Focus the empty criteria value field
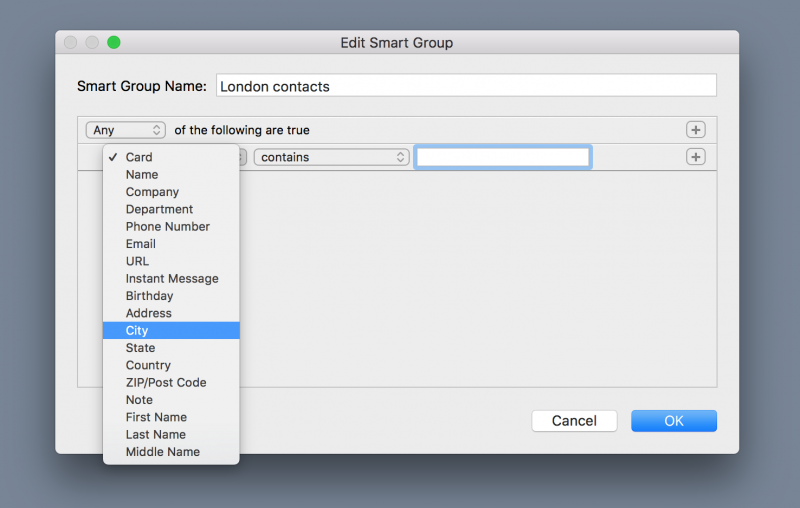Viewport: 800px width, 508px height. (503, 157)
